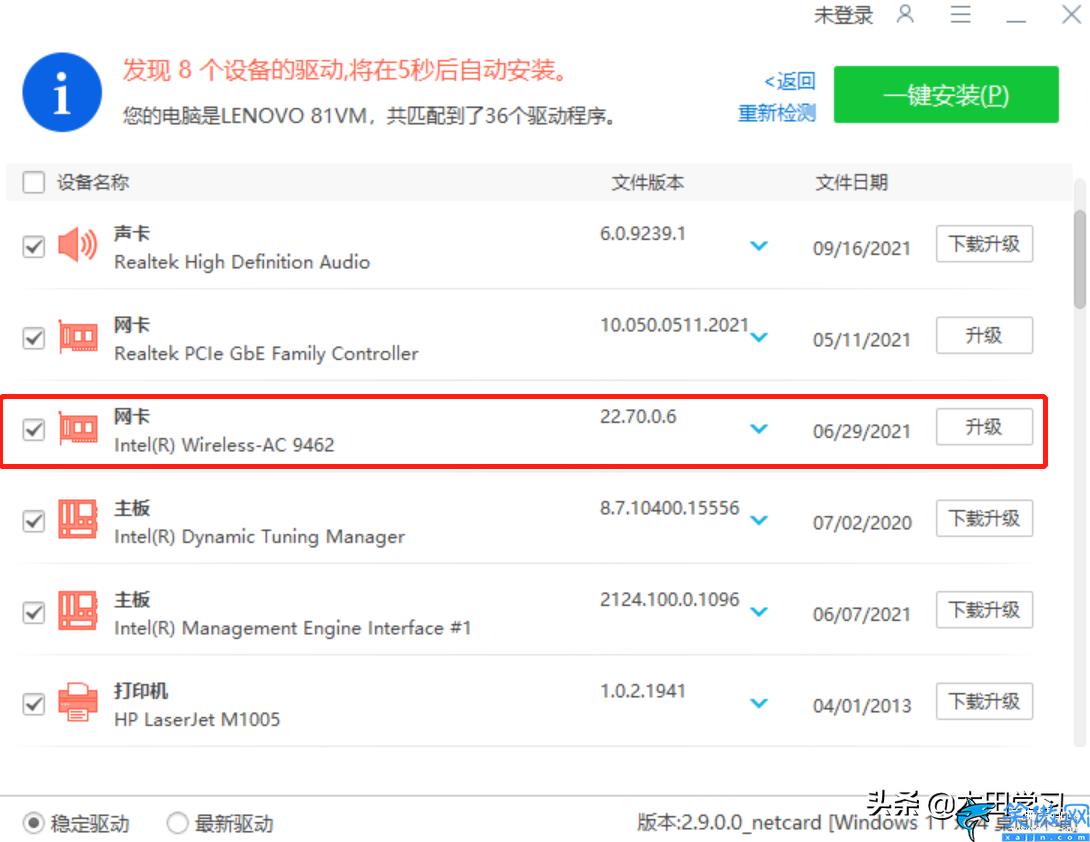The width and height of the screenshot is (1090, 842).
Task: Click the 文件日期 column header
Action: coord(852,182)
